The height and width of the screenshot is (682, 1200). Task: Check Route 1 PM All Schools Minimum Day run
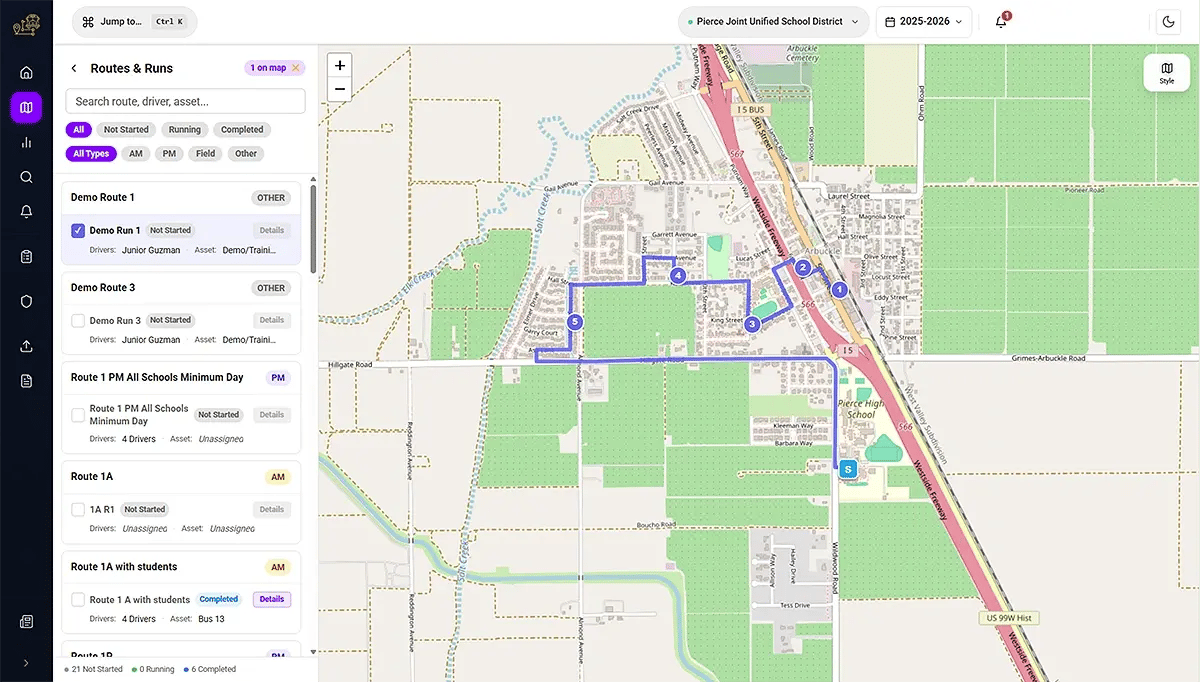pos(78,415)
